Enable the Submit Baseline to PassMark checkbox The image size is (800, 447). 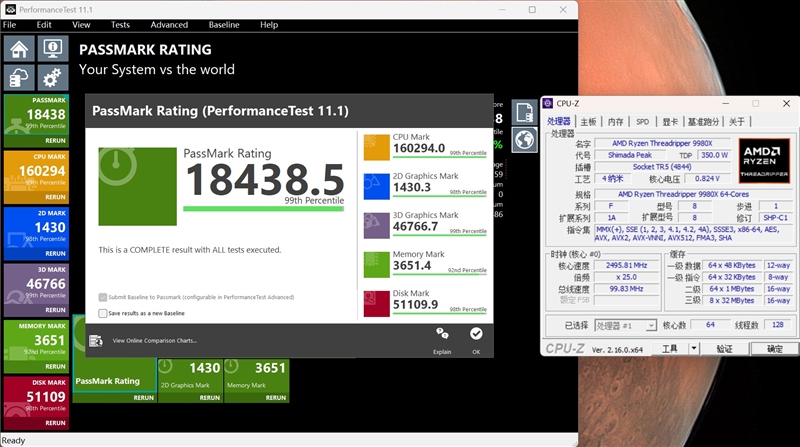pos(103,297)
